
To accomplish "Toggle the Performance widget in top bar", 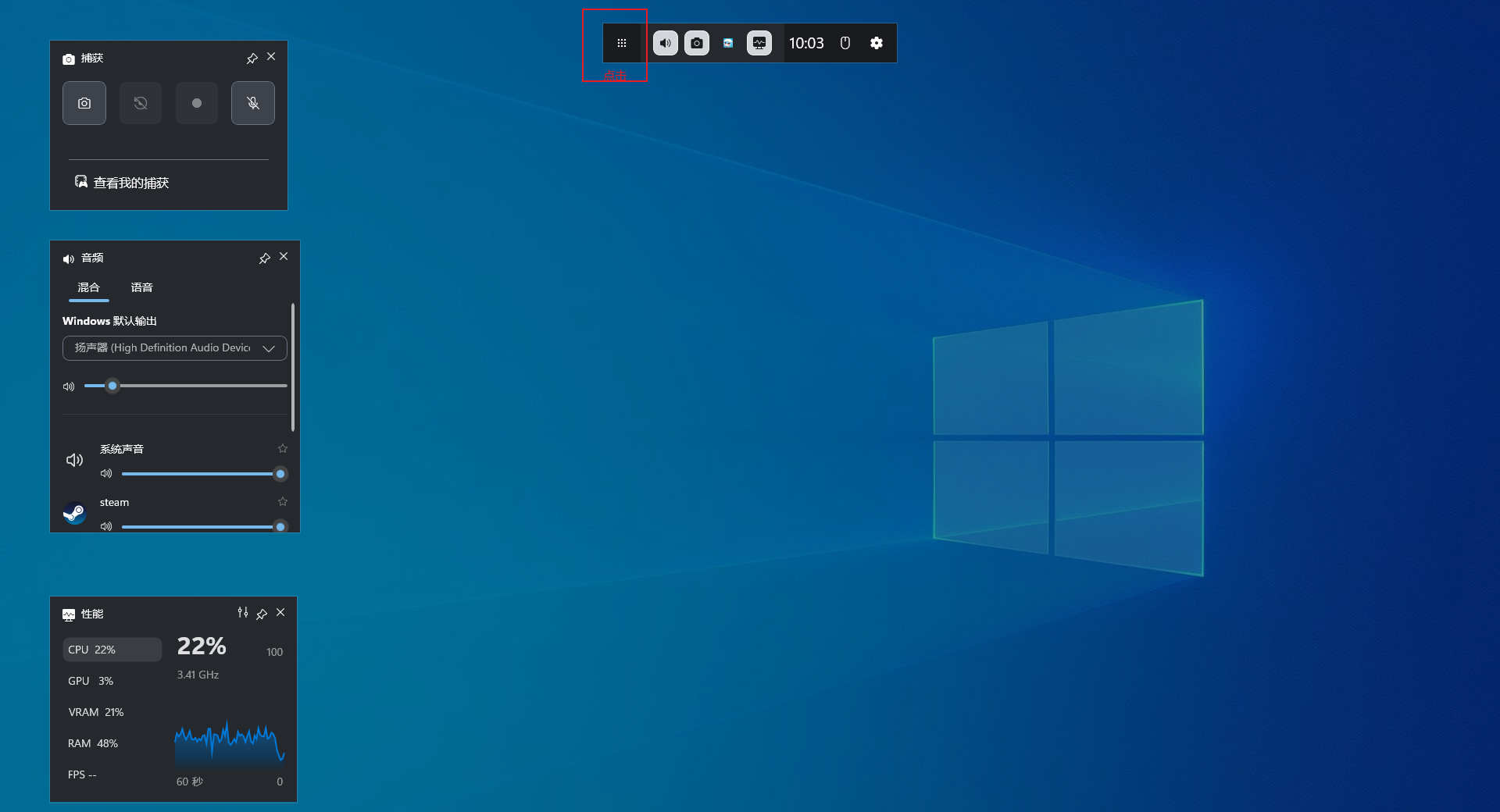I will point(759,43).
